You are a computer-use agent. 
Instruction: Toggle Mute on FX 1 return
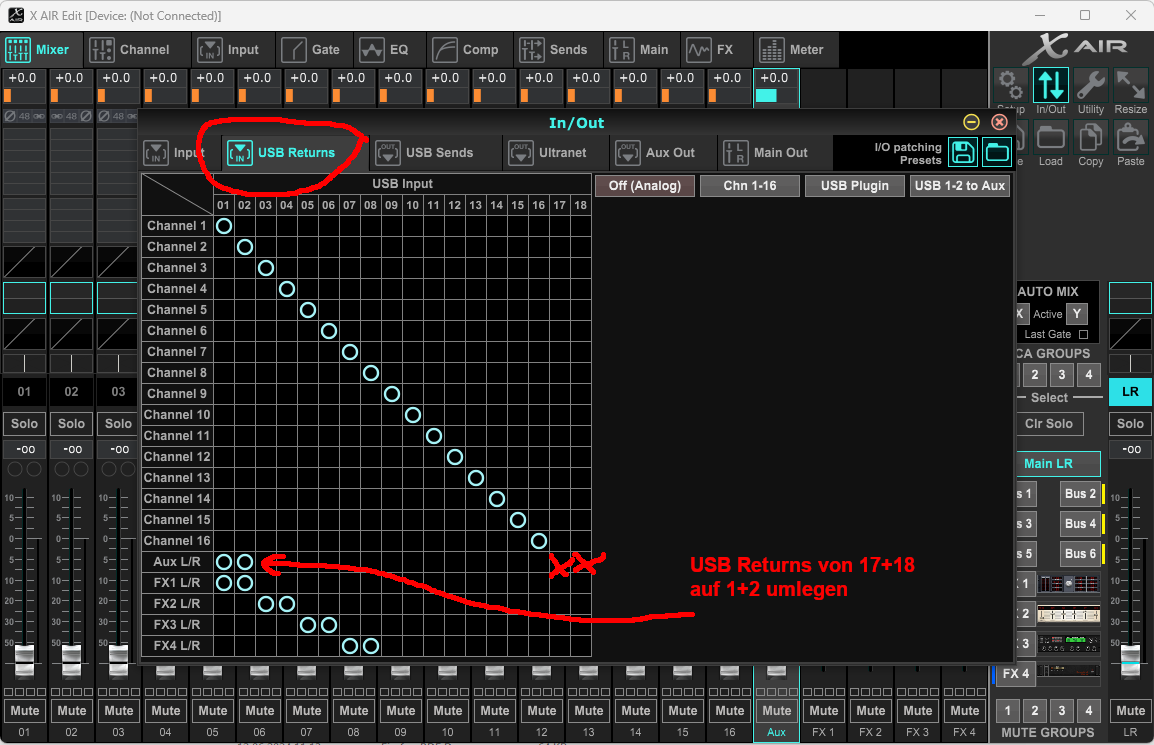tap(824, 710)
